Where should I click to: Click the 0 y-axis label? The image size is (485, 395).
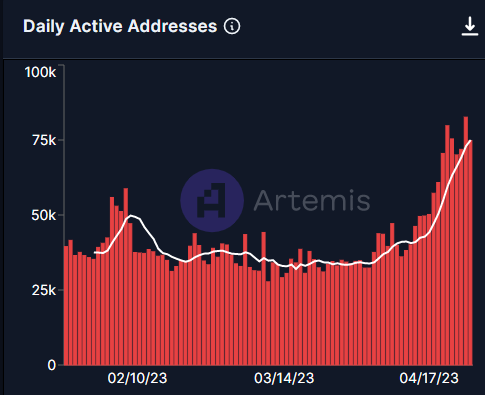52,365
